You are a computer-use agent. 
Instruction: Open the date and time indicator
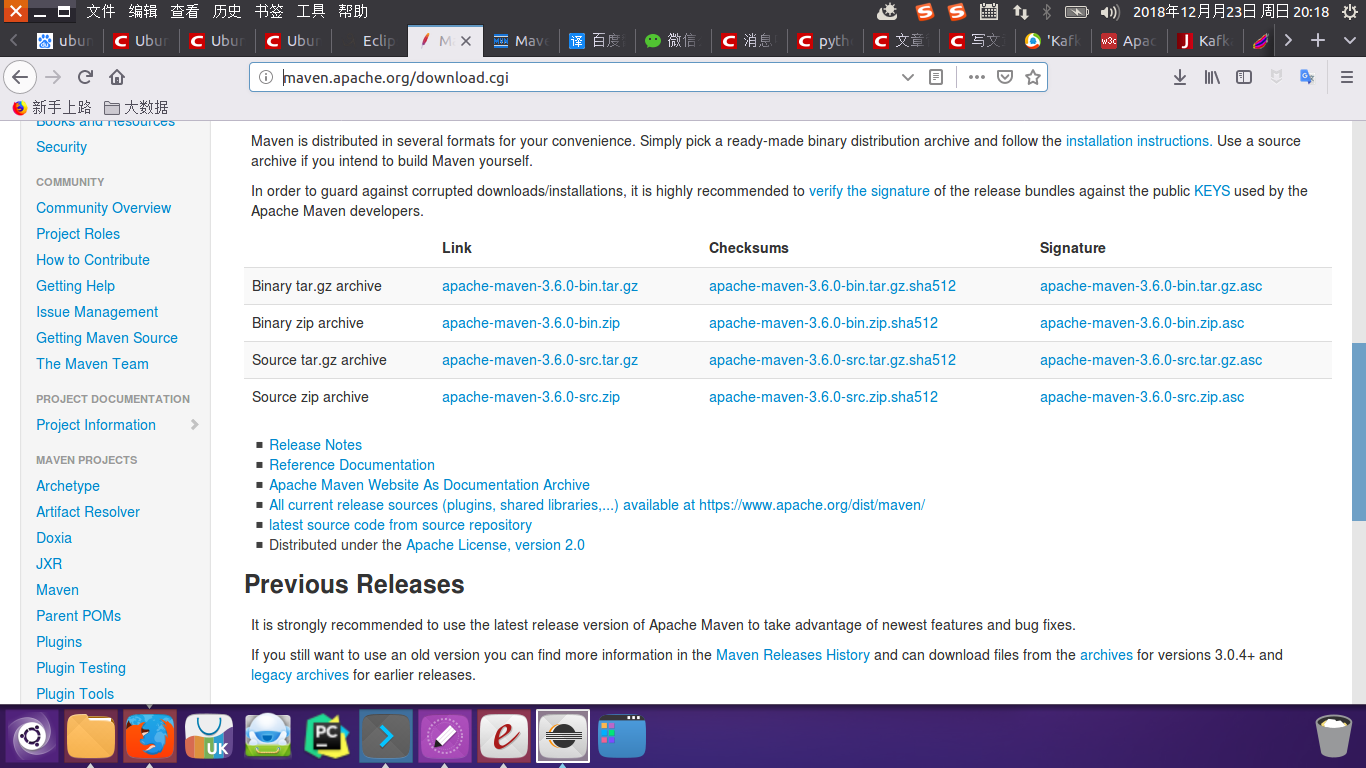(x=1230, y=12)
